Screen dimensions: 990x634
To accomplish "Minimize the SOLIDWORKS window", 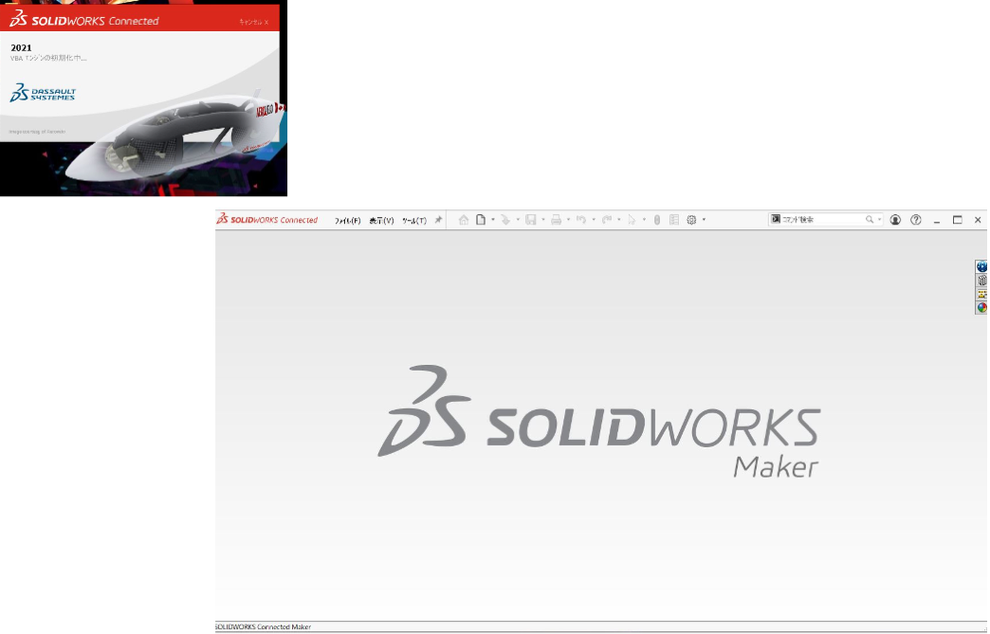I will pyautogui.click(x=937, y=220).
